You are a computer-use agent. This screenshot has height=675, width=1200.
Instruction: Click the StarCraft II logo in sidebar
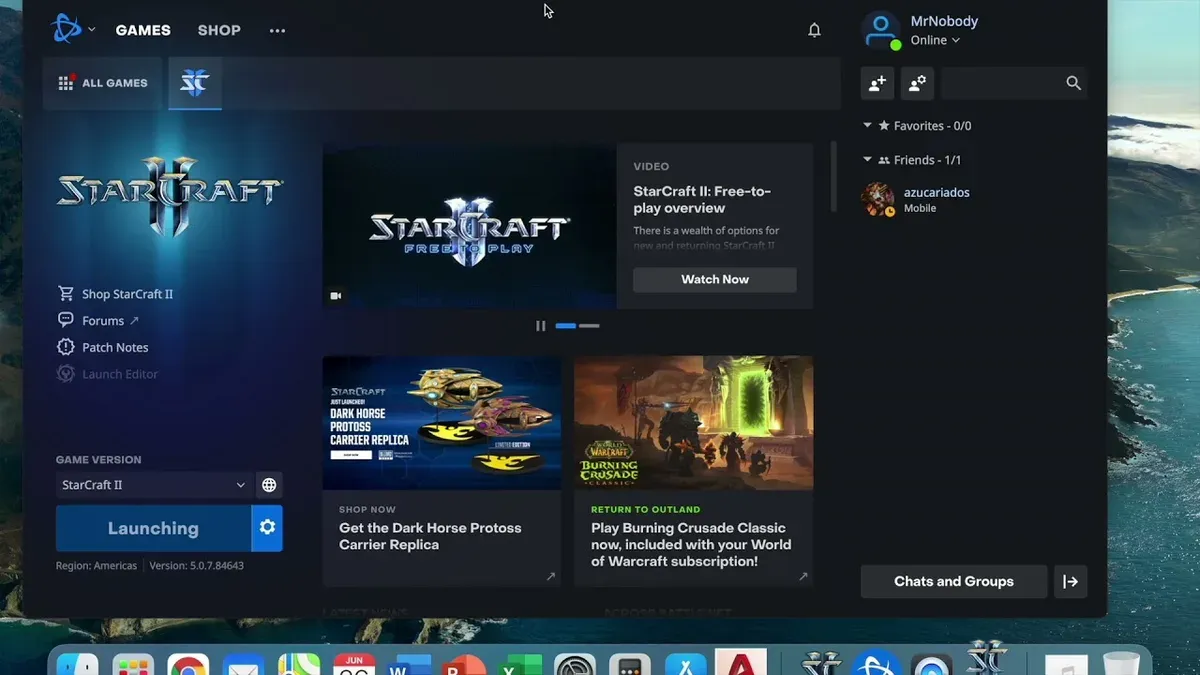tap(170, 195)
